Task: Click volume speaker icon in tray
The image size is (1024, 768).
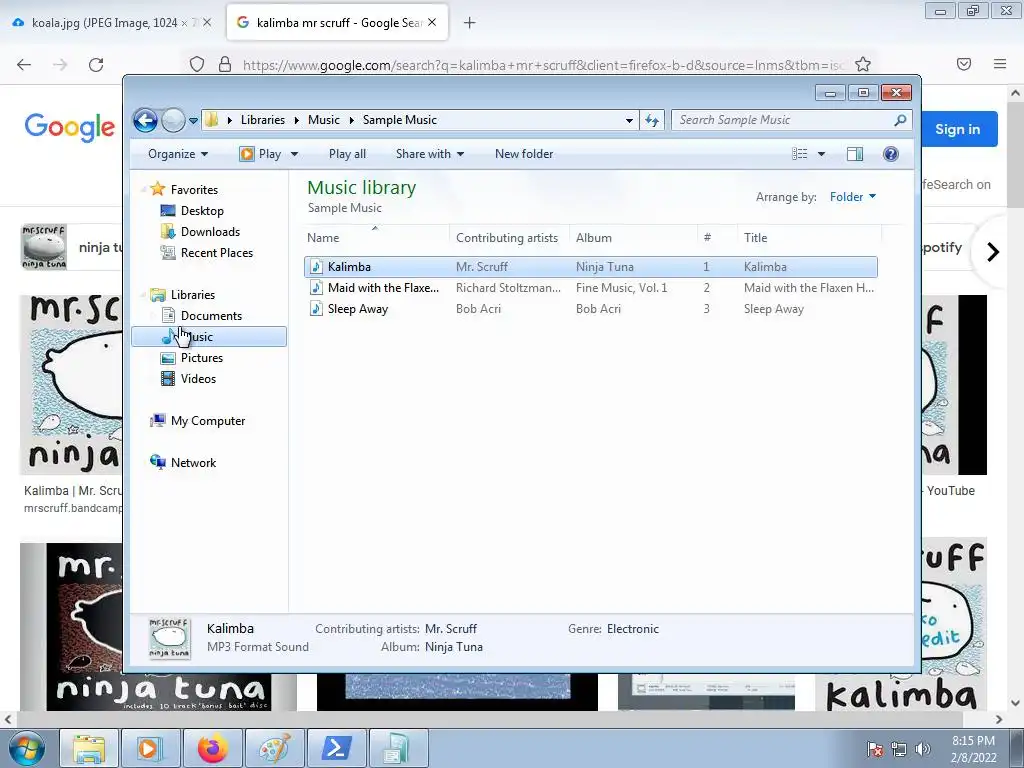Action: (923, 749)
